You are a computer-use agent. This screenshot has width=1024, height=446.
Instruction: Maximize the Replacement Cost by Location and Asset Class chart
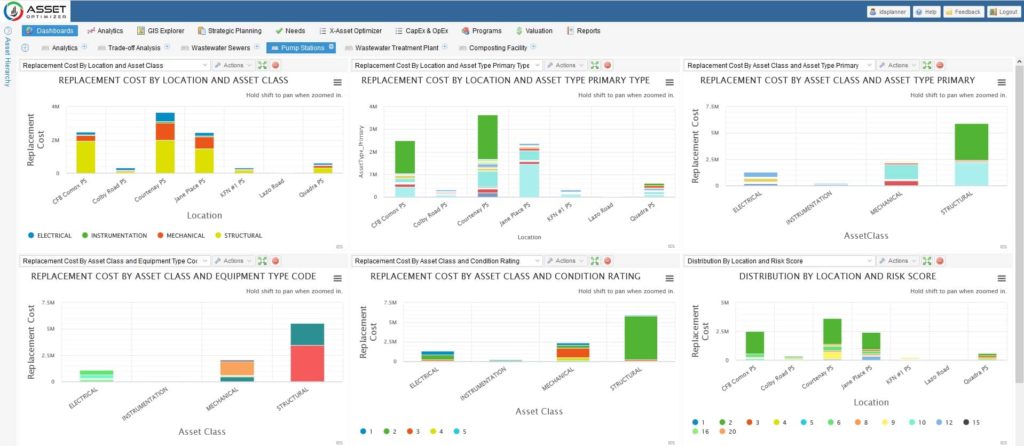(x=260, y=65)
